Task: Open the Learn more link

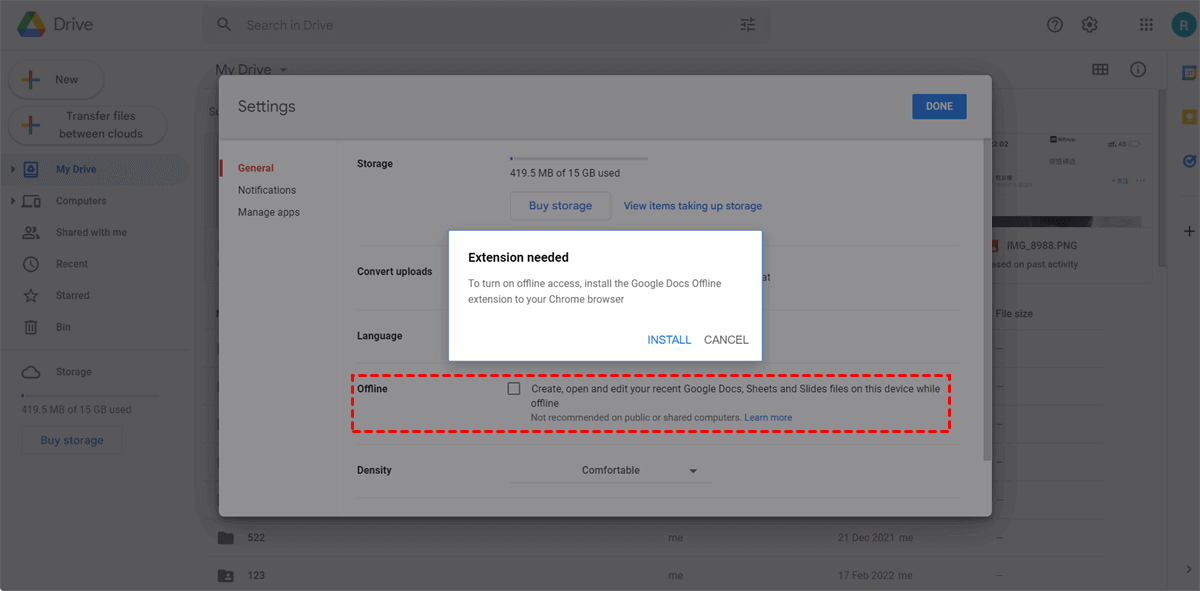Action: (x=768, y=417)
